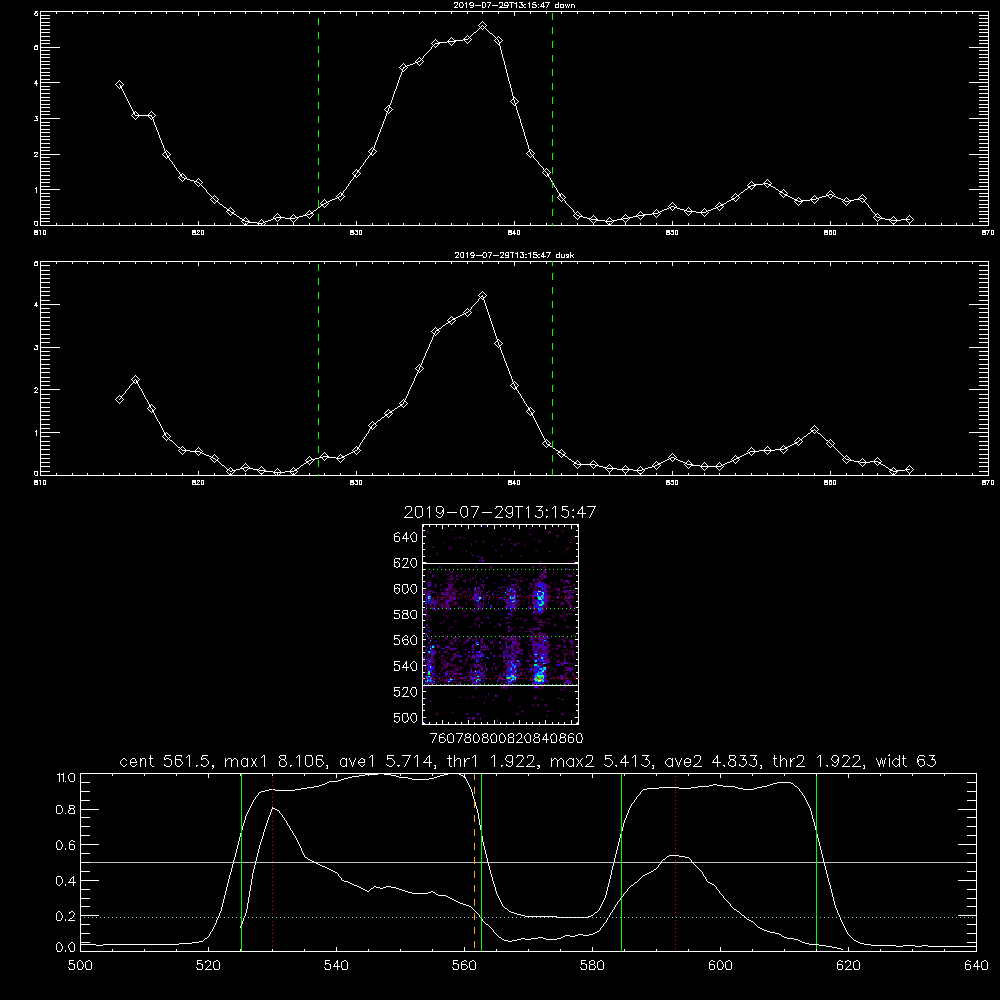This screenshot has height=1000, width=1000.
Task: Select the orange dashed line in bottom plot
Action: click(x=474, y=861)
